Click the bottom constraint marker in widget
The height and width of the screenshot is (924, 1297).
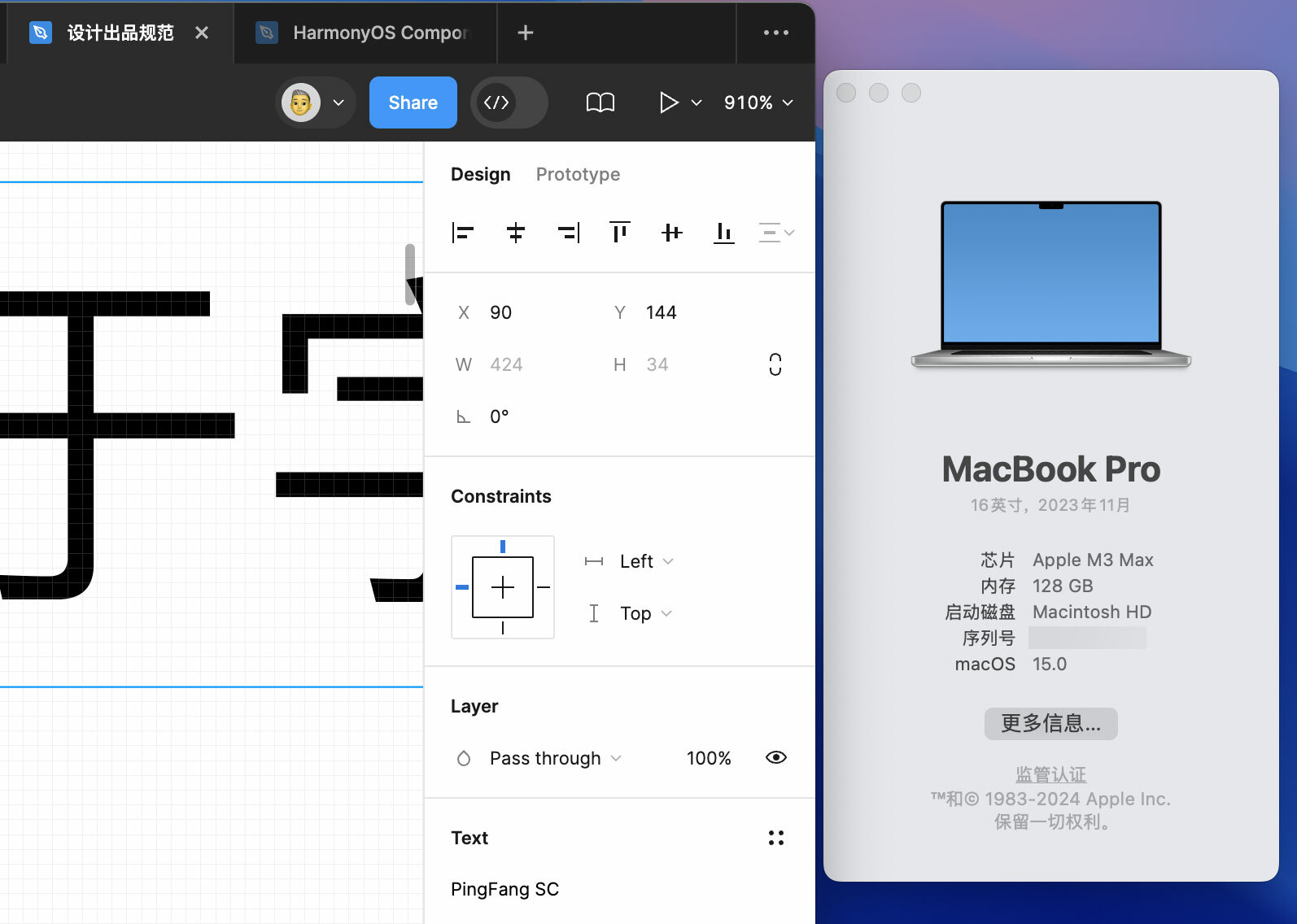pyautogui.click(x=503, y=628)
